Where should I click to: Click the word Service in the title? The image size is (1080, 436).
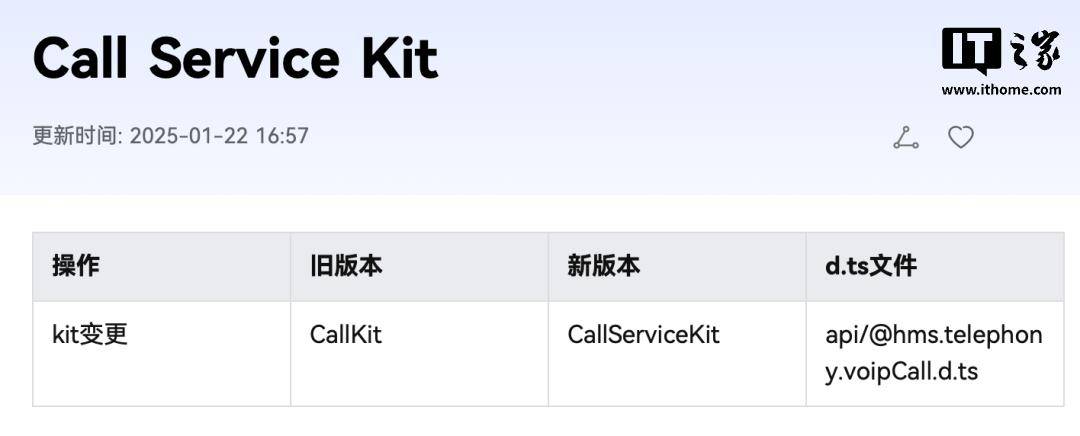pos(245,59)
